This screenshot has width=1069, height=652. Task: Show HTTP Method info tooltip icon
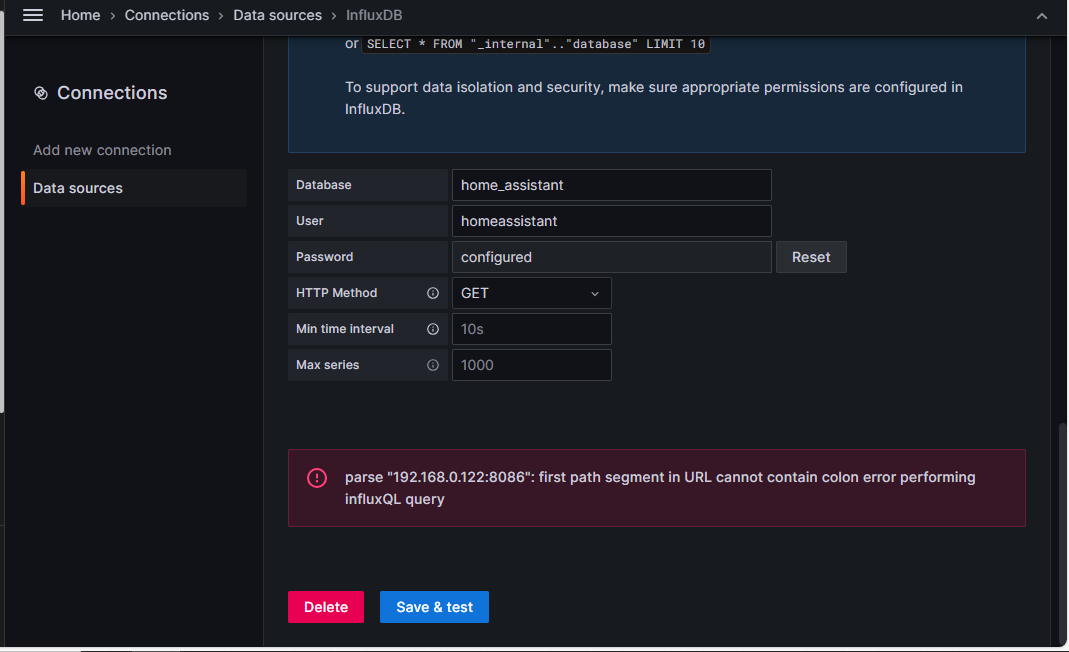tap(433, 293)
